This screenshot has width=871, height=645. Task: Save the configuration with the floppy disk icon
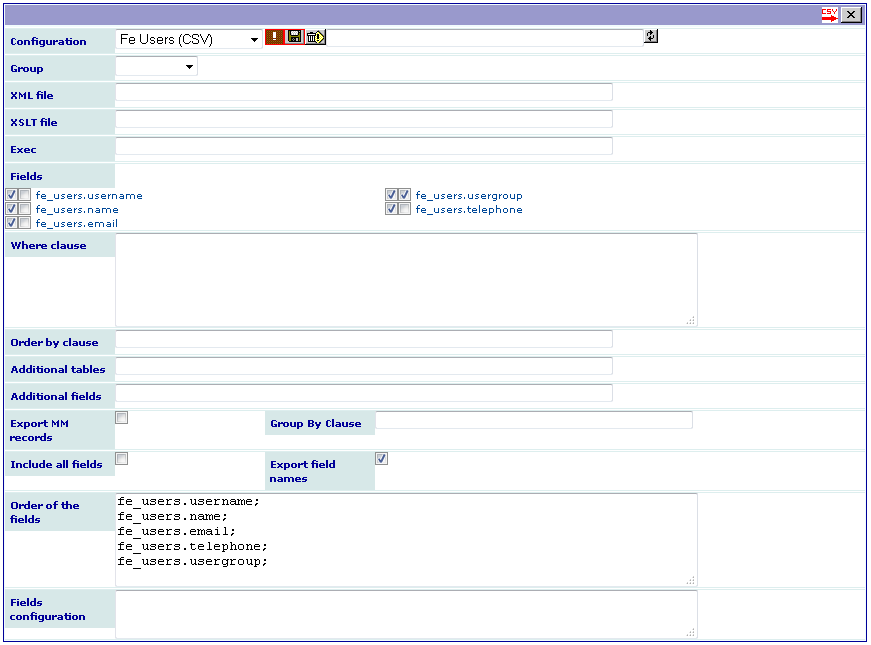coord(294,37)
